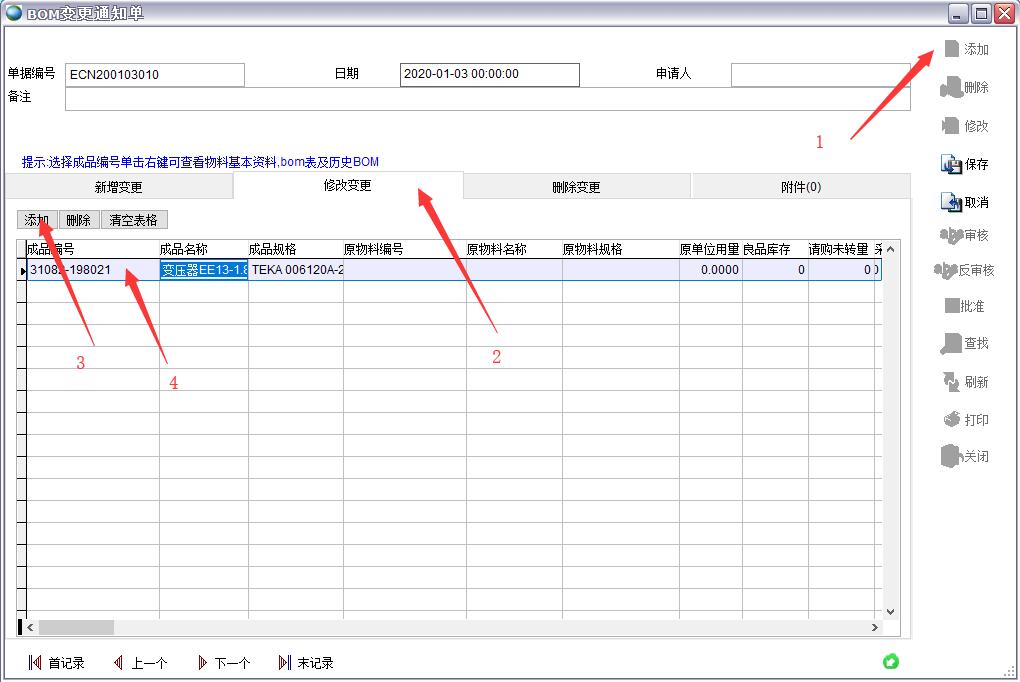1020x682 pixels.
Task: Switch to the 新增变更 tab
Action: [x=118, y=187]
